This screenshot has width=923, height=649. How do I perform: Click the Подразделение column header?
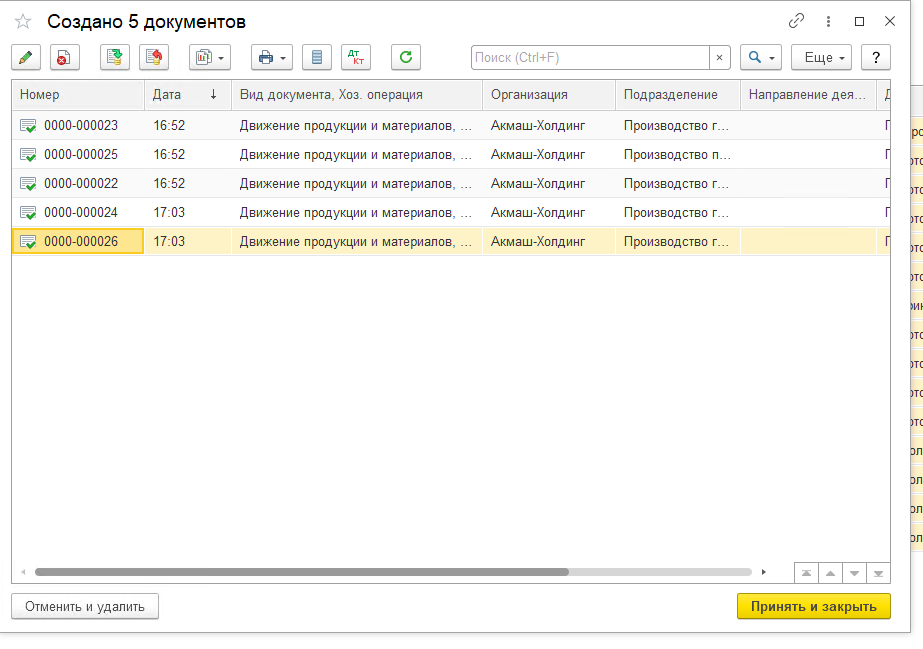click(x=678, y=95)
